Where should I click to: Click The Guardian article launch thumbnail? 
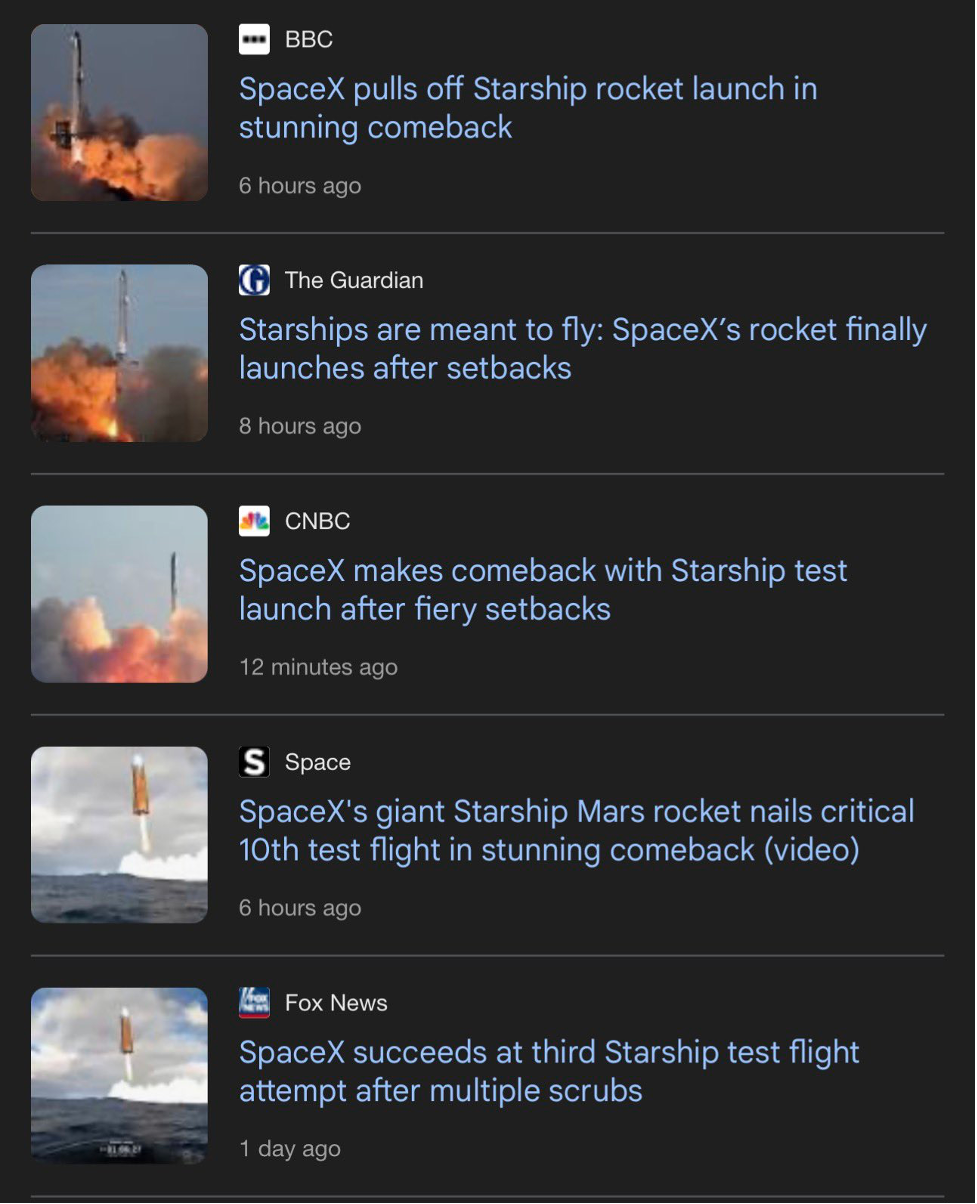pos(119,353)
